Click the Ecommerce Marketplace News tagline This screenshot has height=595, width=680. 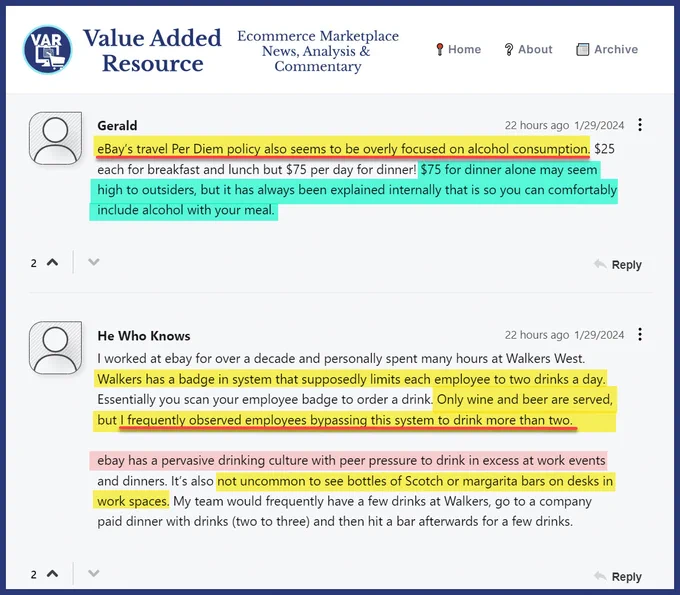[318, 51]
